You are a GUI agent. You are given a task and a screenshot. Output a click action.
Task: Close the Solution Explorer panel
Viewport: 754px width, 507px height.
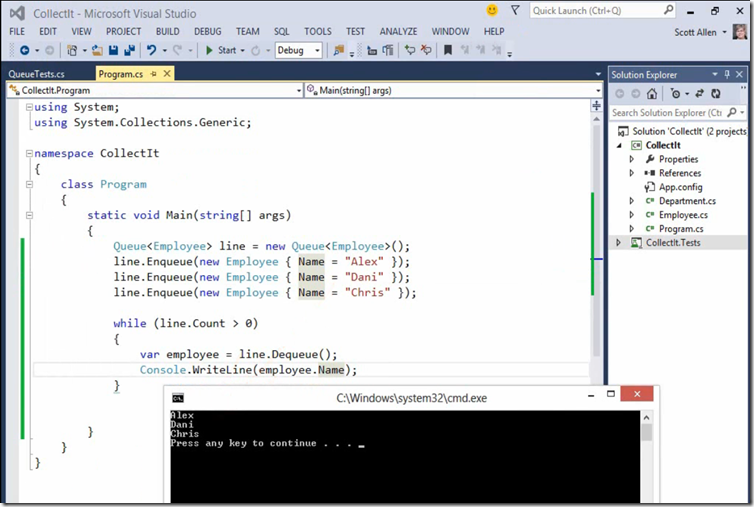coord(740,74)
